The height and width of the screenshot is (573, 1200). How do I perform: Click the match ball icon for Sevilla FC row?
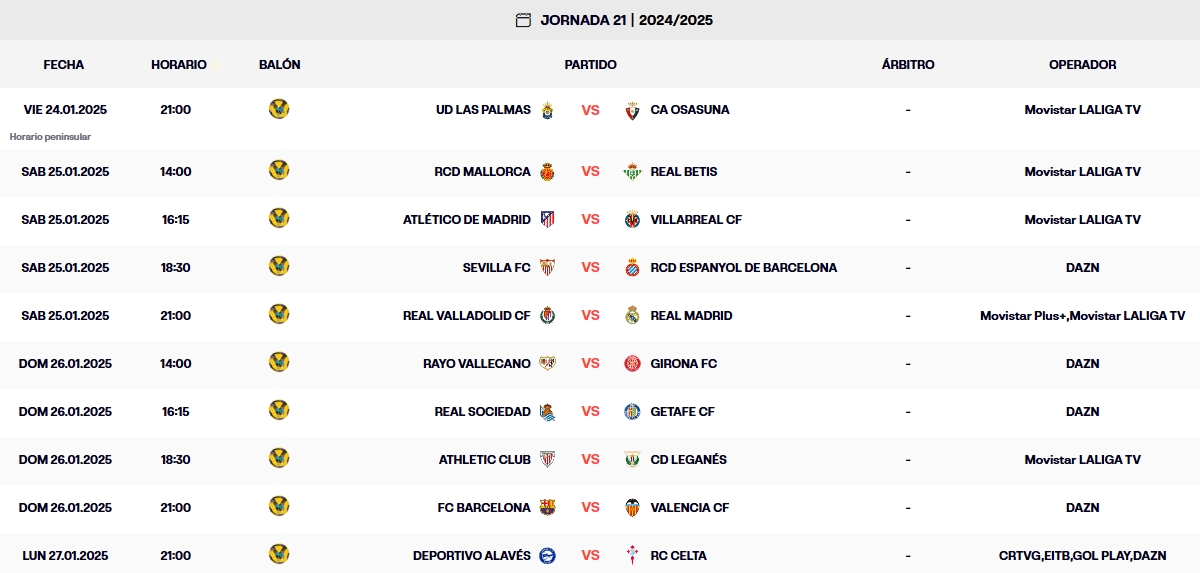(x=279, y=267)
